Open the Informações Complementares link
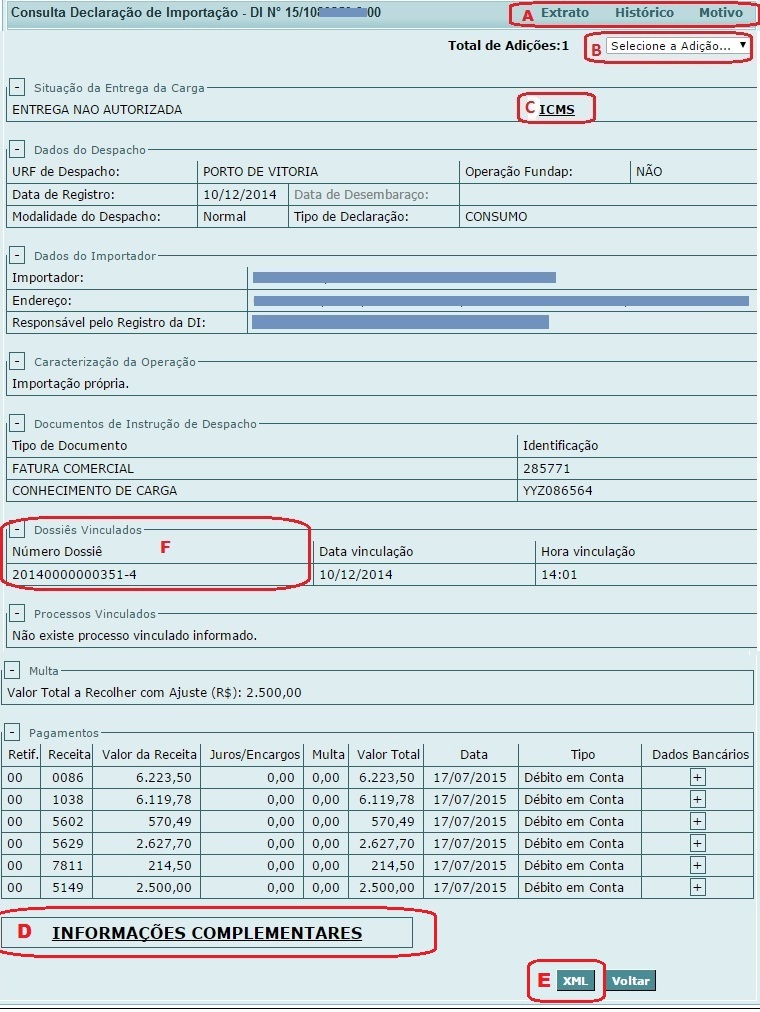The image size is (760, 1012). tap(206, 933)
